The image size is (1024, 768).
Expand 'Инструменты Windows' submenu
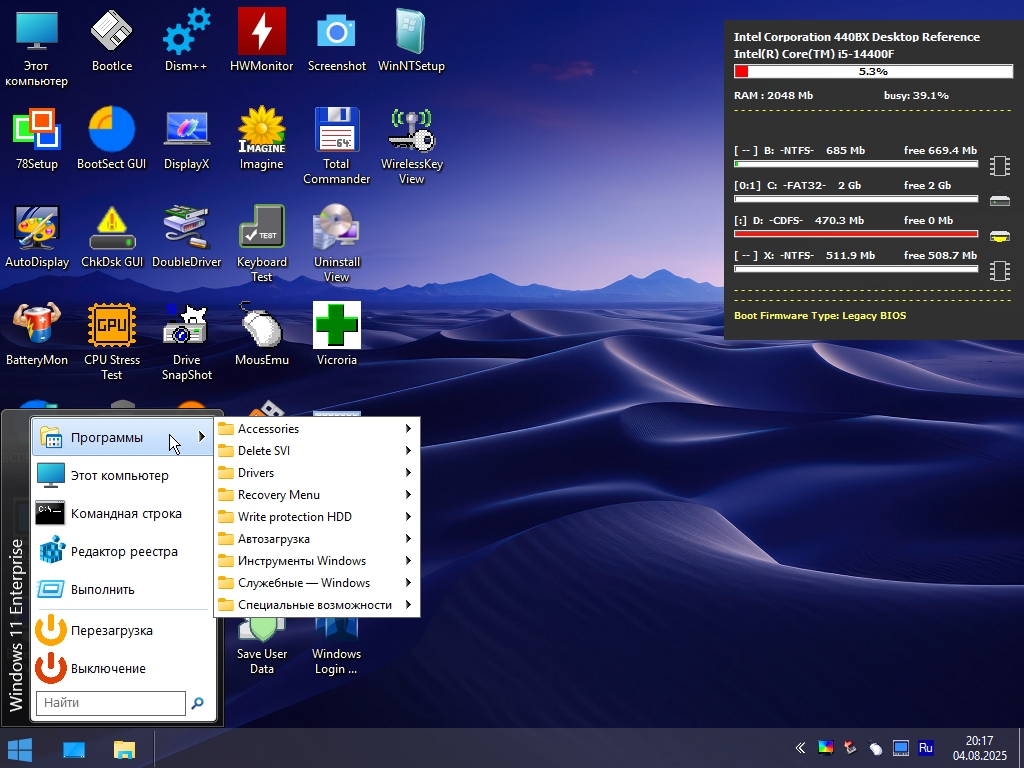pyautogui.click(x=317, y=561)
